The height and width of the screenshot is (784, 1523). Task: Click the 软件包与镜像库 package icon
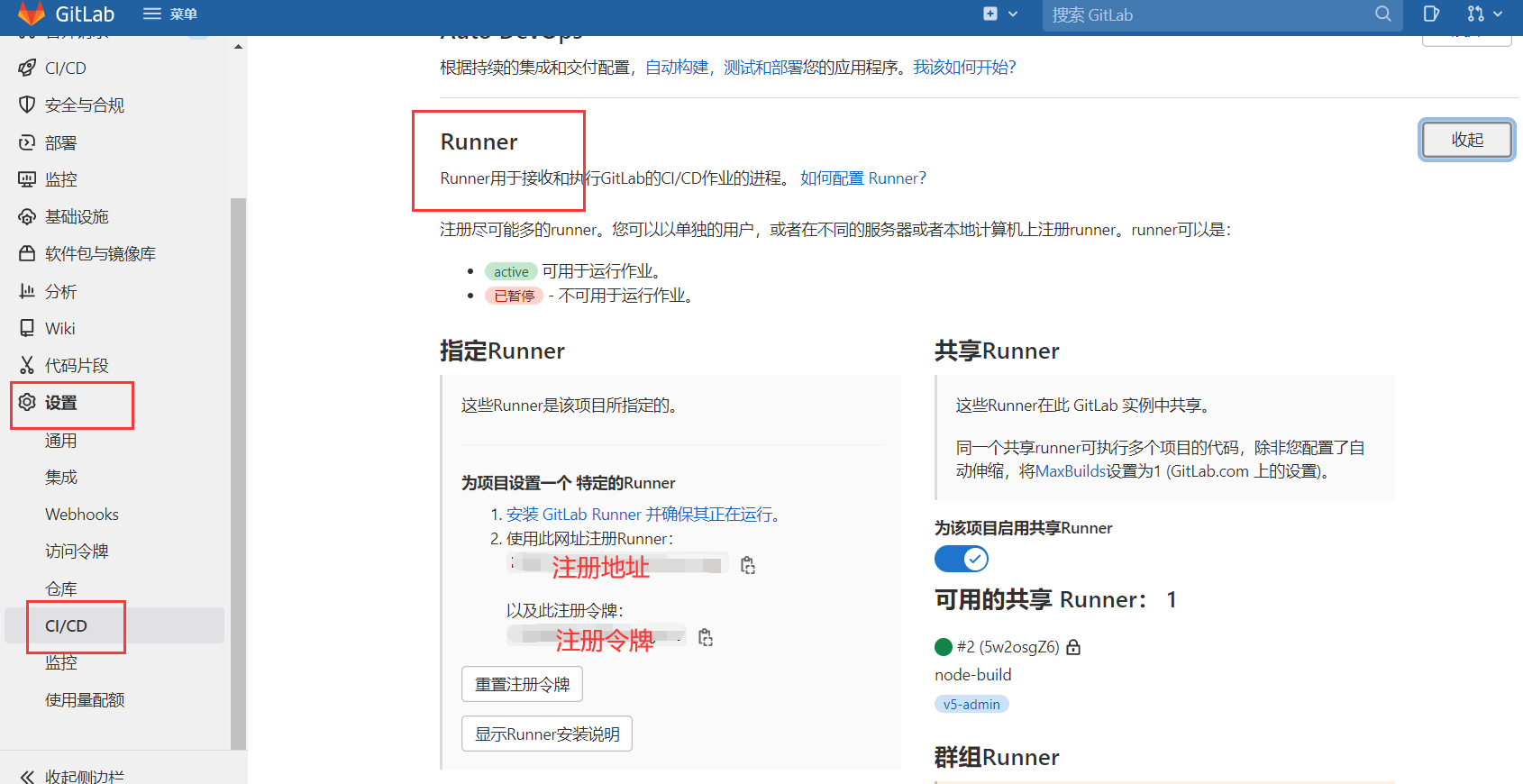pyautogui.click(x=27, y=253)
